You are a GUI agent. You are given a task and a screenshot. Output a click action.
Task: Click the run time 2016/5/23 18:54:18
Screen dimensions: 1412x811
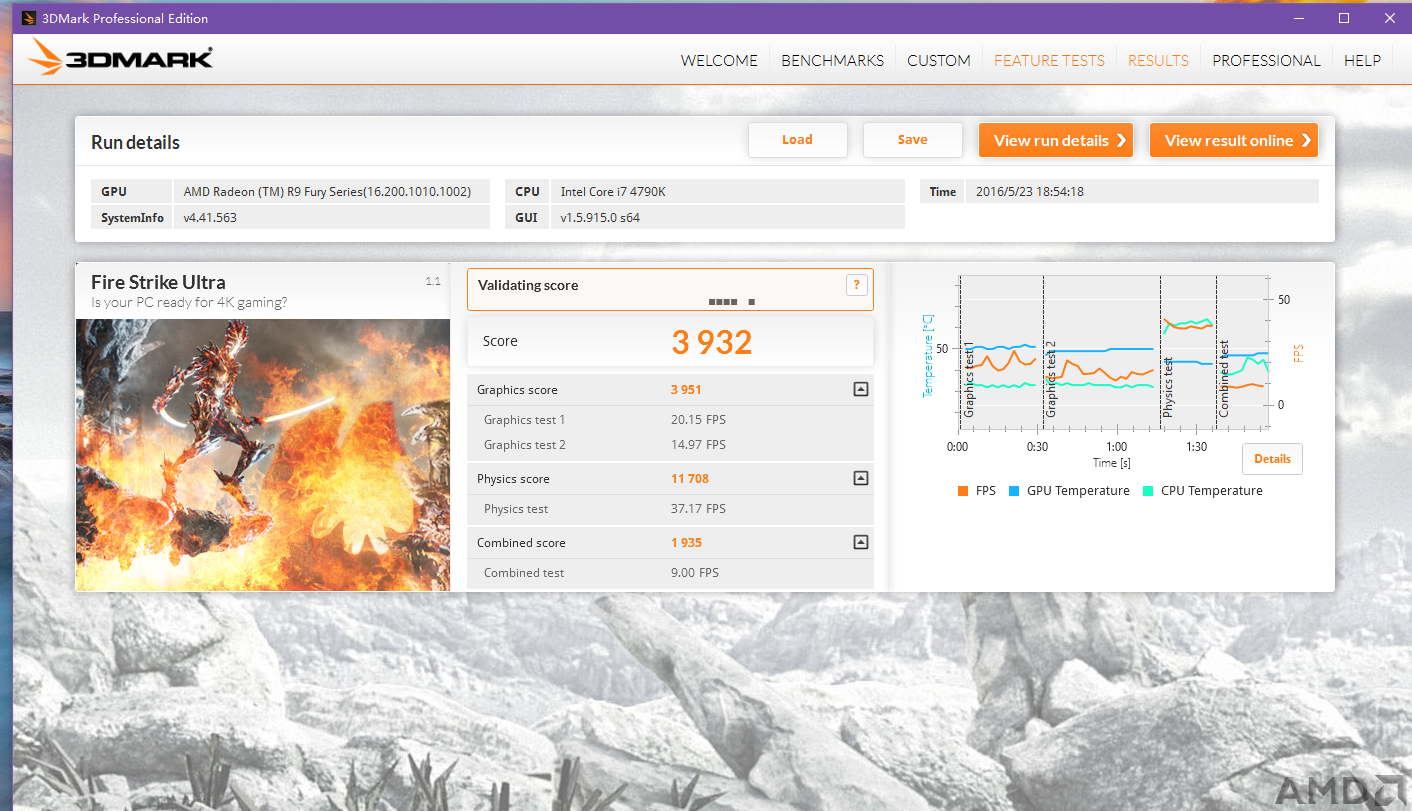click(1030, 192)
